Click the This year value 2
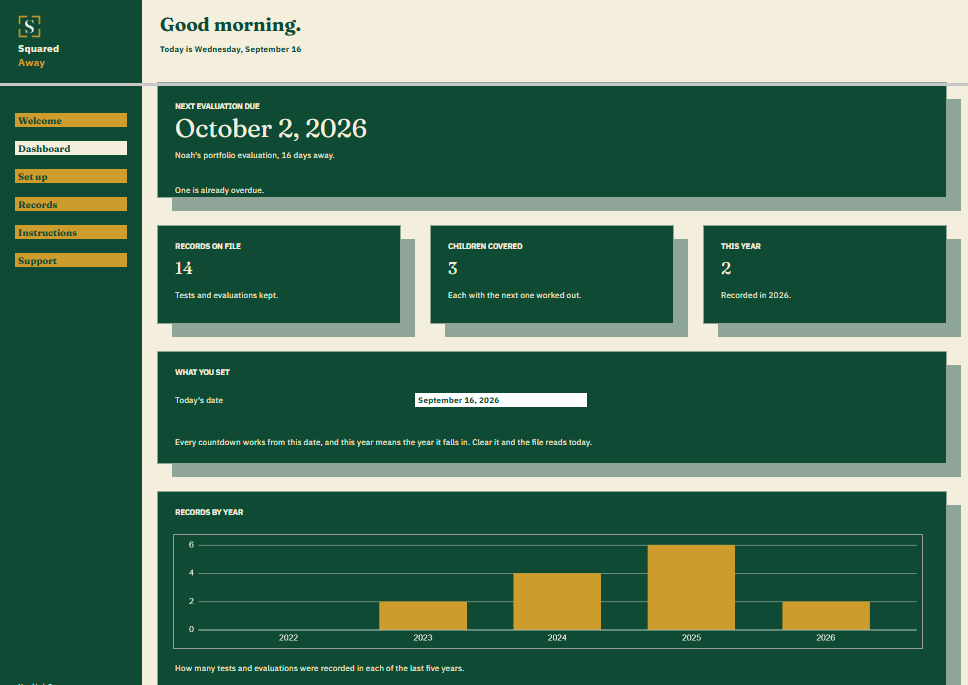This screenshot has width=968, height=685. 726,268
